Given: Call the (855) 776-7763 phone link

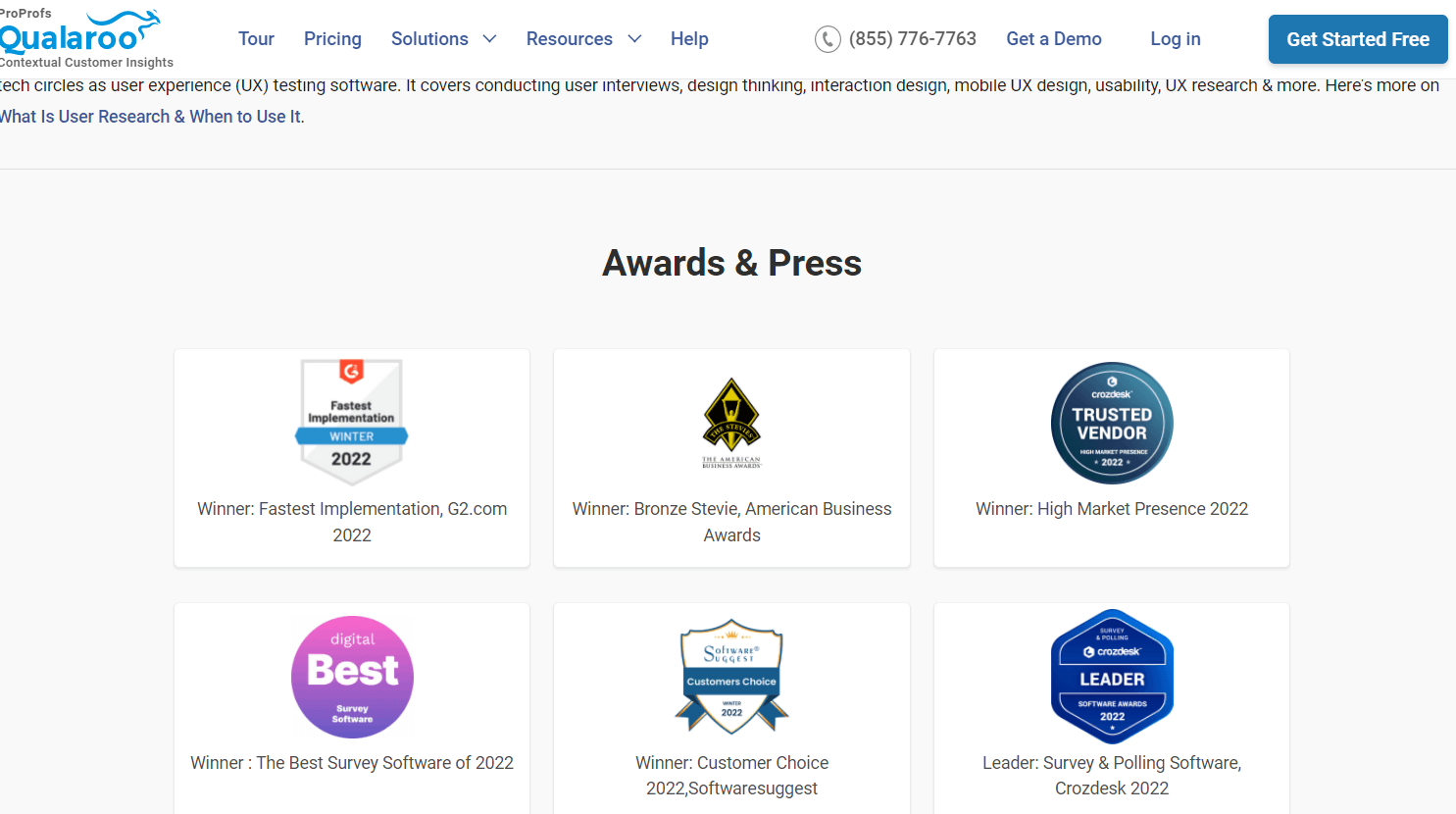Looking at the screenshot, I should [913, 39].
